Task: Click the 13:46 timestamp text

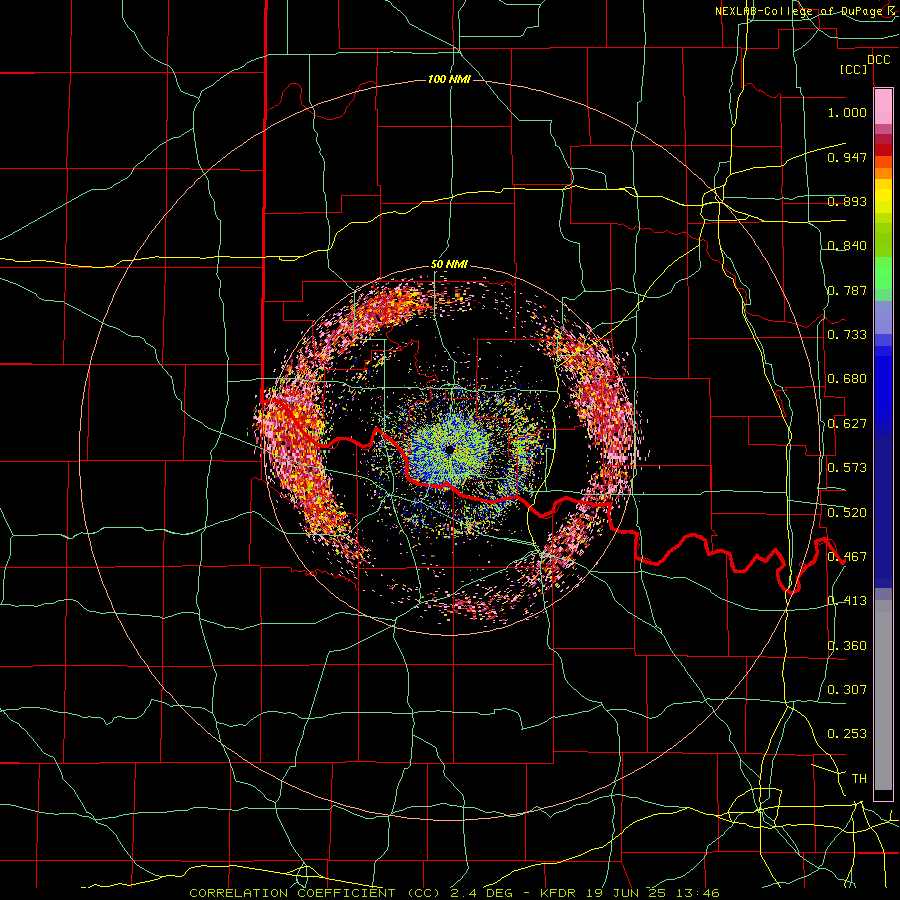Action: point(696,893)
